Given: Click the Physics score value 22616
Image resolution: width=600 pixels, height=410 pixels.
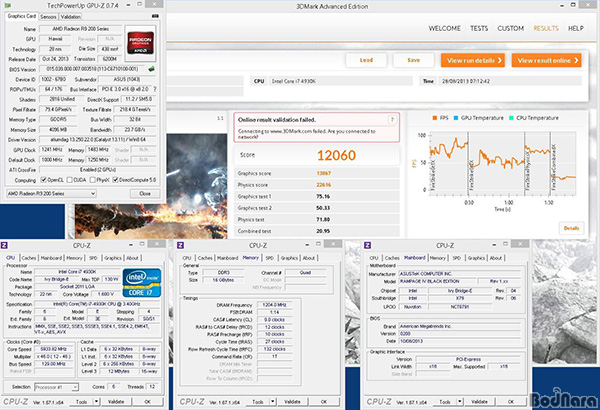Looking at the screenshot, I should pos(324,185).
